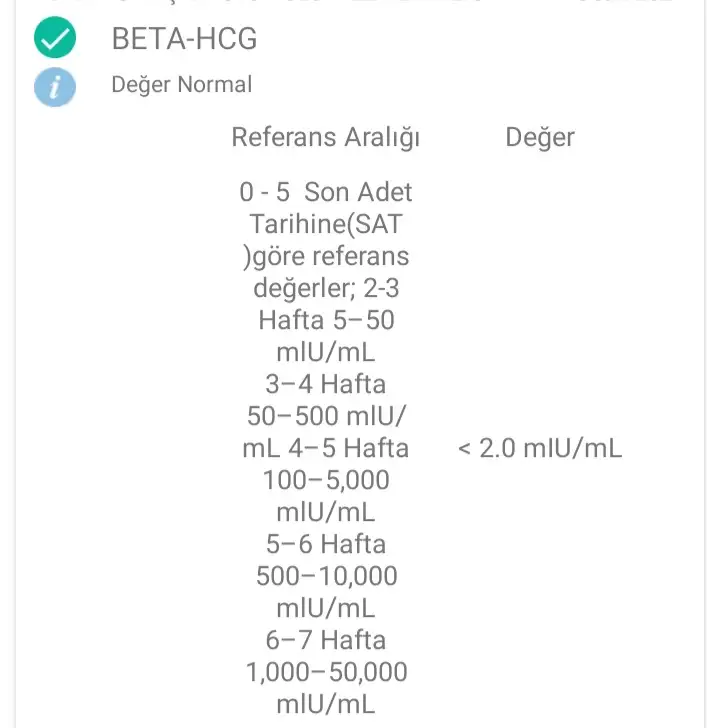
Task: Select the '6–7 Hafta' reference entry
Action: pos(326,640)
